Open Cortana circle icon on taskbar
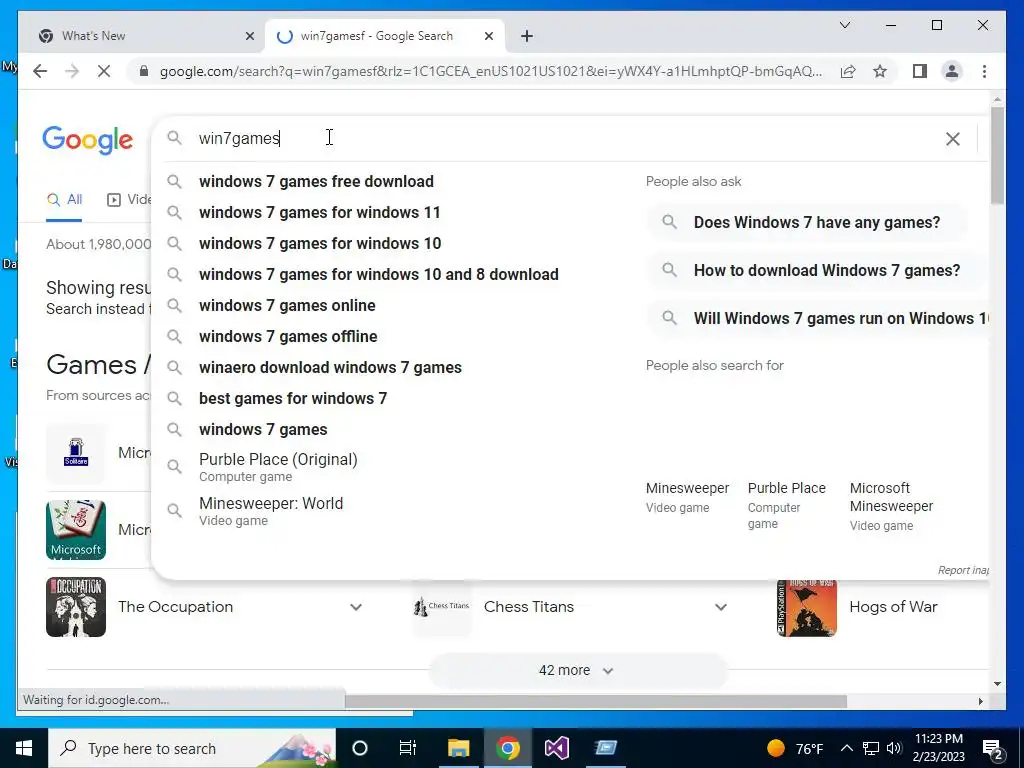This screenshot has height=768, width=1024. [360, 748]
